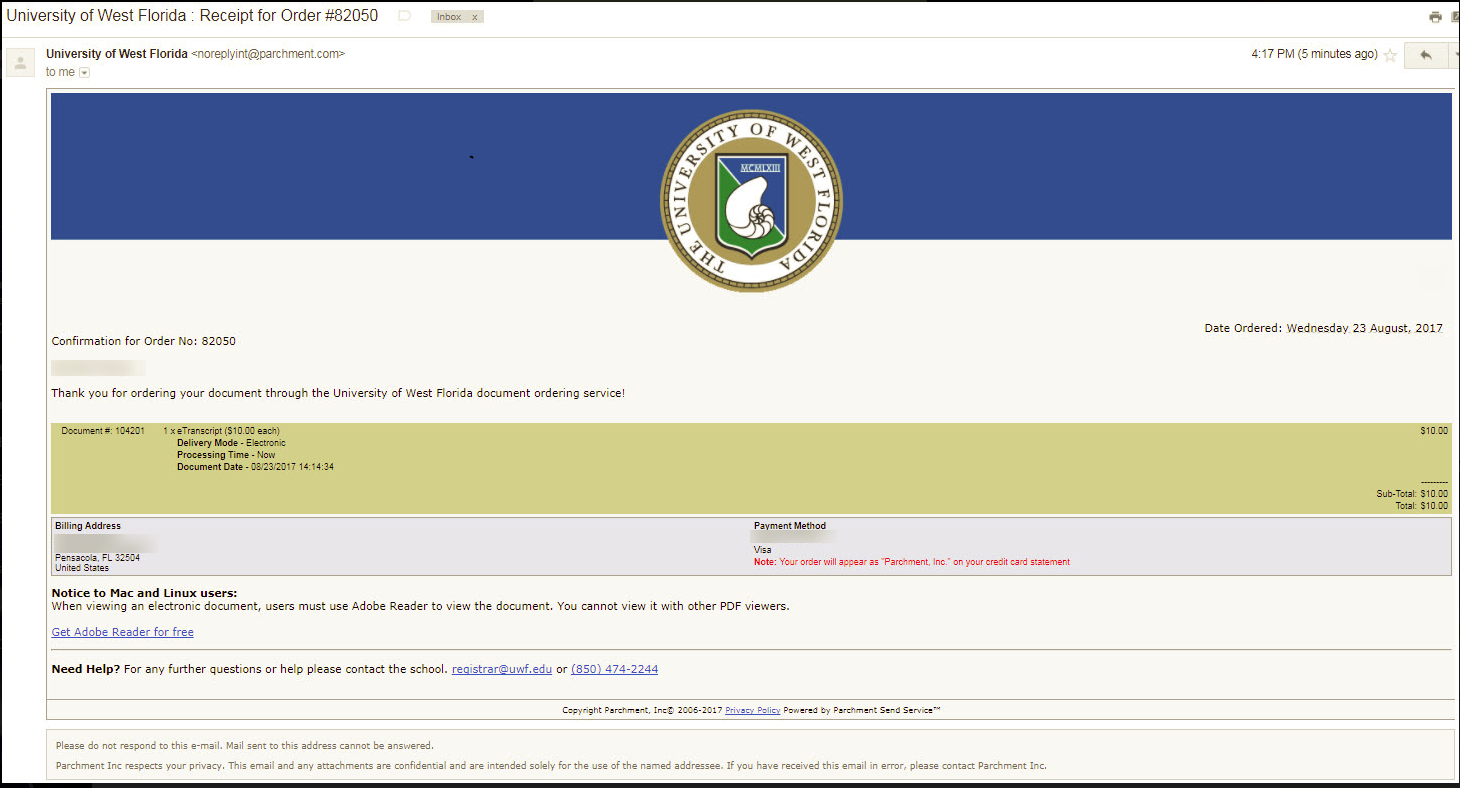The width and height of the screenshot is (1460, 788).
Task: Select the Document Date 08/23/2017 line
Action: click(255, 467)
